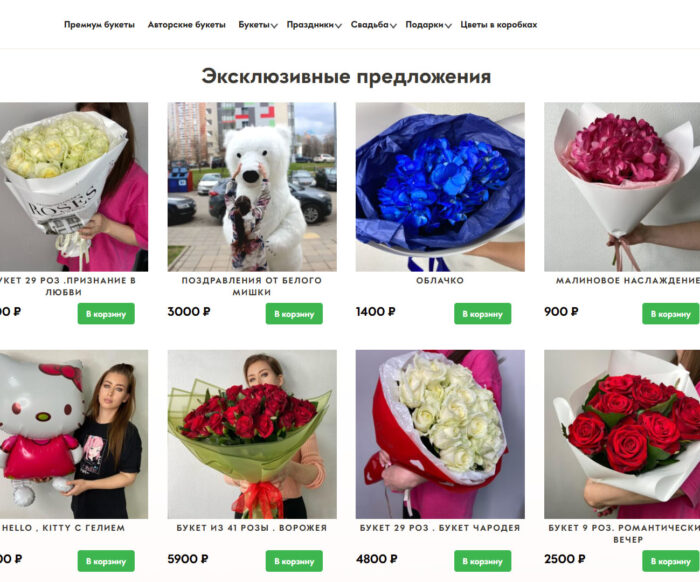Open the Букет из 41 розы title link

click(252, 528)
